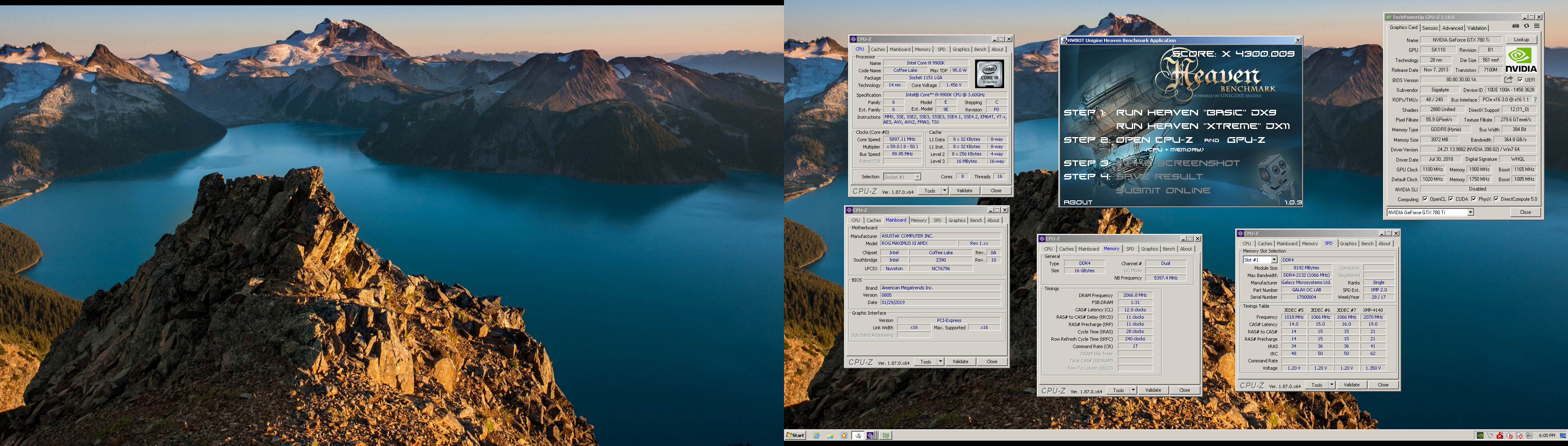Click the CPU-Z taskbar button
The image size is (1568, 446).
click(x=871, y=436)
